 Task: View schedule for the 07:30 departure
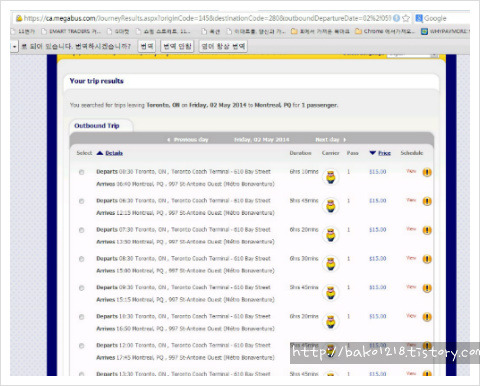pos(411,229)
